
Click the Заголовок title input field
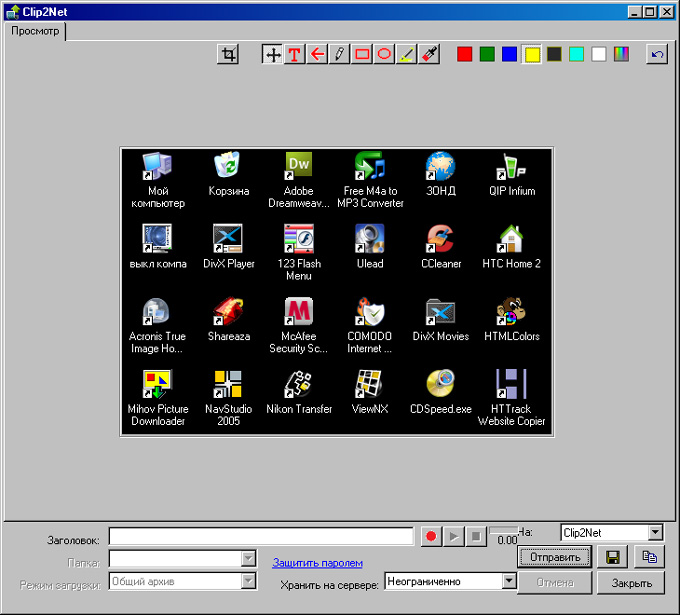click(261, 536)
